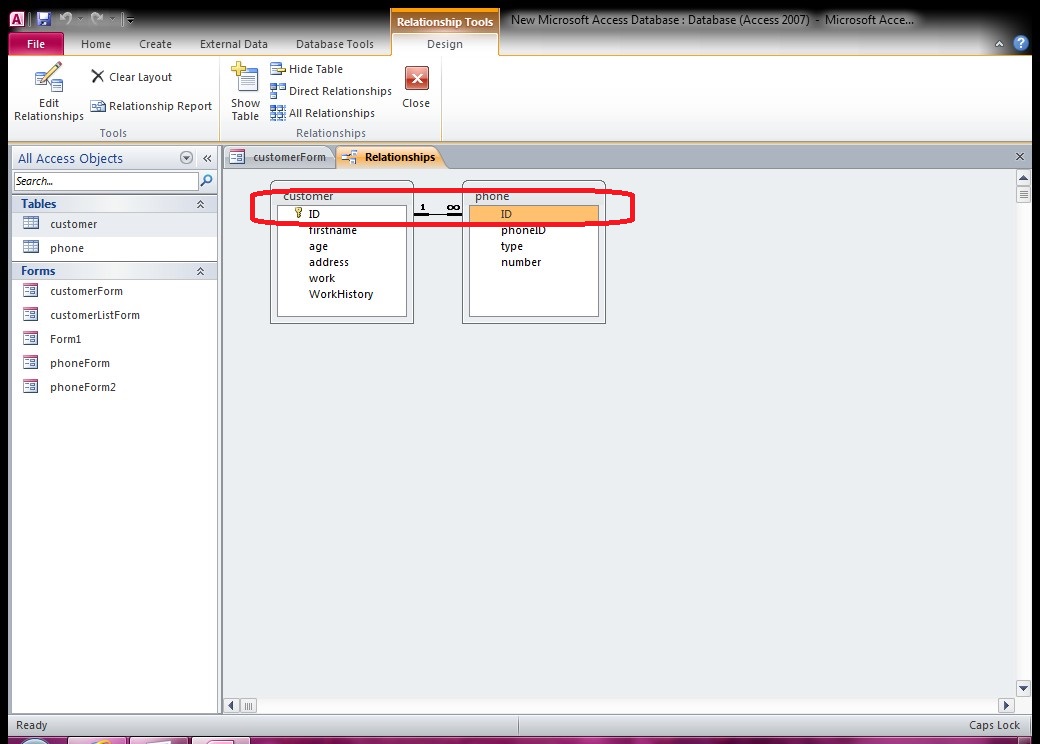Select the firstname field in customer table
The image size is (1040, 744).
tap(342, 230)
